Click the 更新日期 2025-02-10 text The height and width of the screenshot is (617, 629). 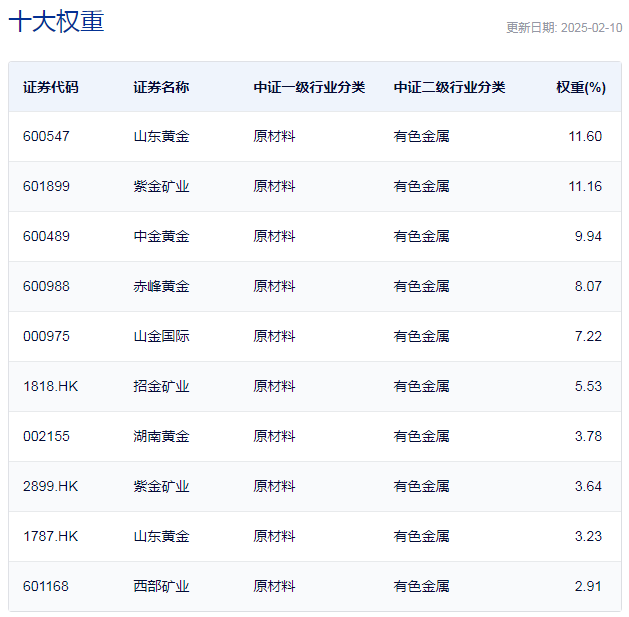click(x=563, y=28)
